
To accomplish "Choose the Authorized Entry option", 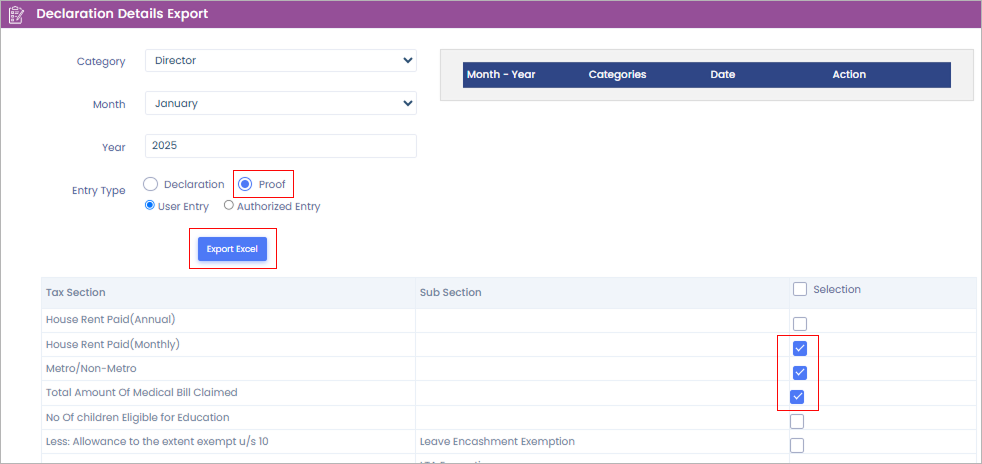I will [229, 206].
